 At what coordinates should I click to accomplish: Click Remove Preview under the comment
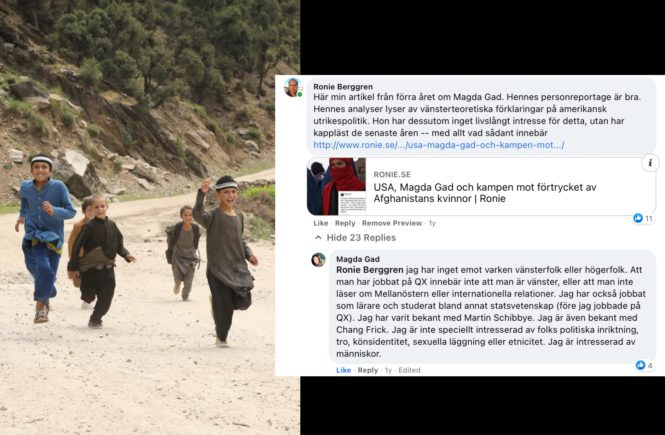click(x=391, y=223)
